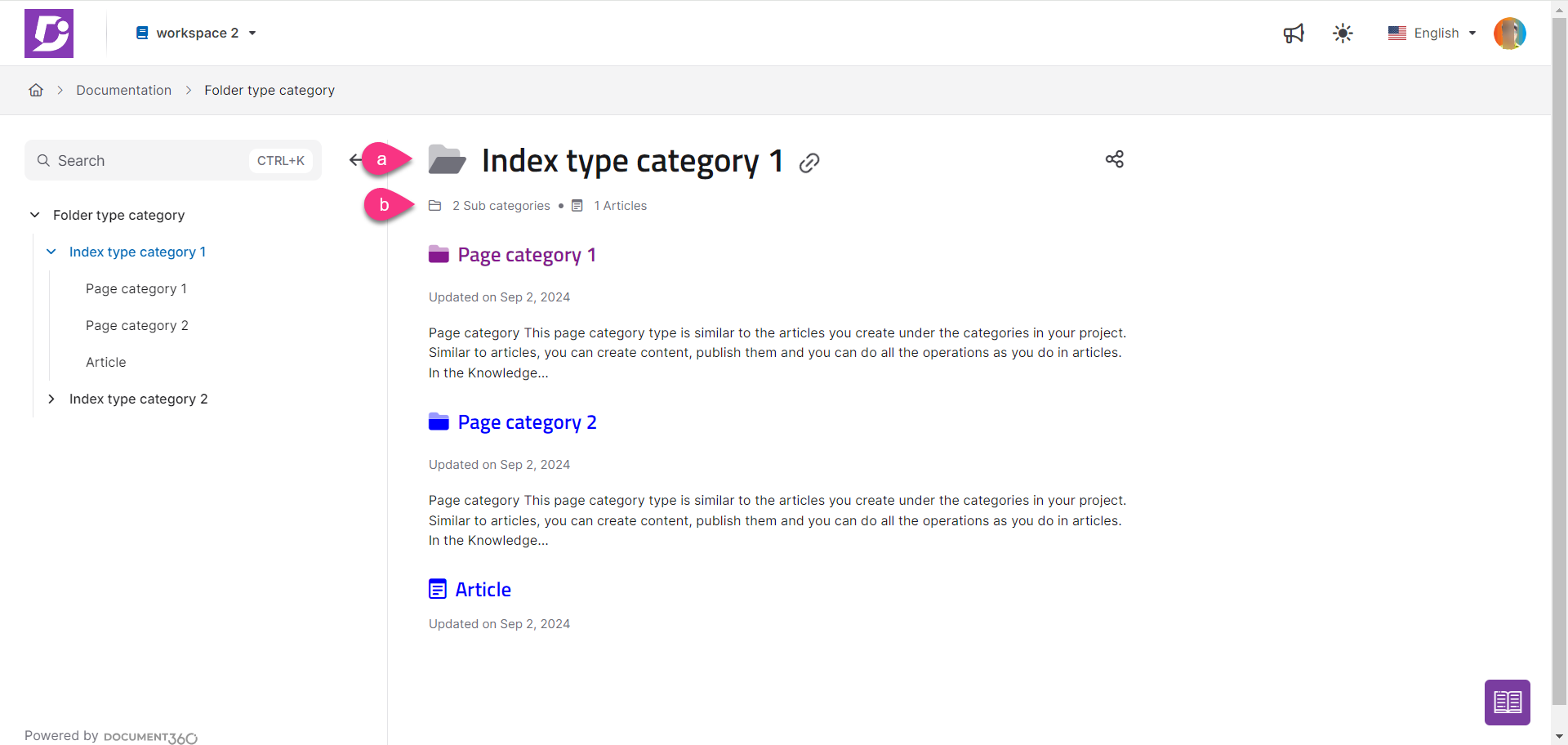The image size is (1568, 745).
Task: Select Index type category 2 in sidebar
Action: tap(139, 399)
